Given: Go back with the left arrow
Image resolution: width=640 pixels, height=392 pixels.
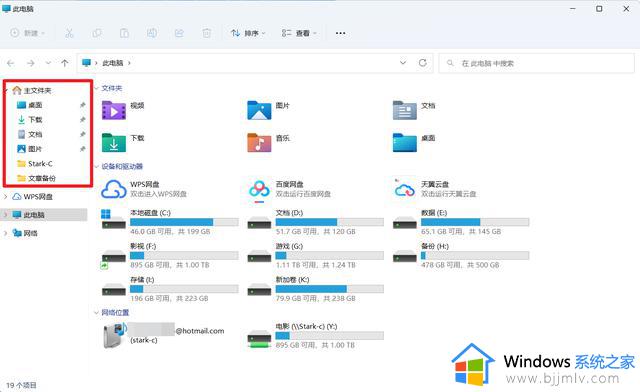Looking at the screenshot, I should (11, 63).
